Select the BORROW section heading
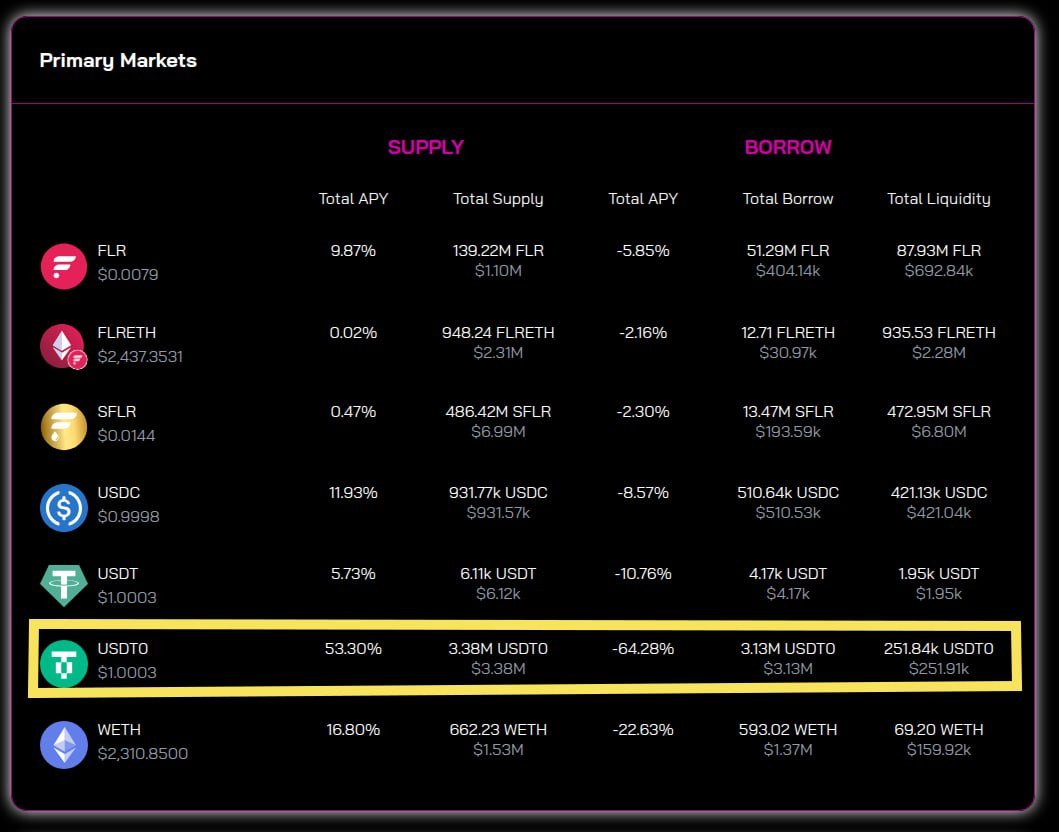Viewport: 1059px width, 832px height. pos(788,147)
